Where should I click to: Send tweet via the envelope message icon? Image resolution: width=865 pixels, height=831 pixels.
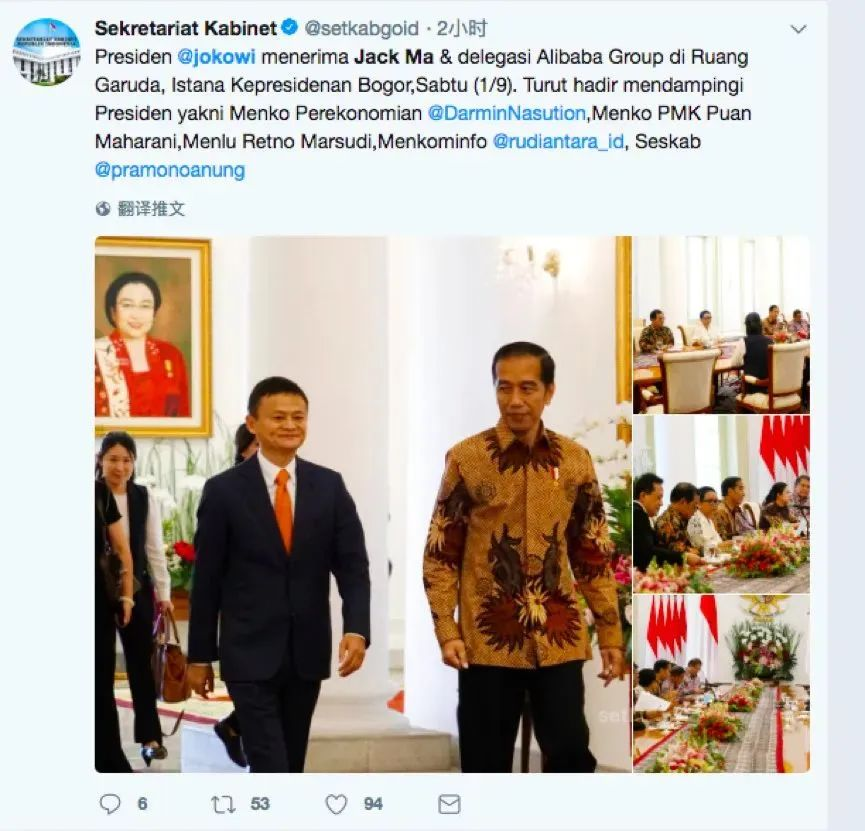pyautogui.click(x=449, y=805)
